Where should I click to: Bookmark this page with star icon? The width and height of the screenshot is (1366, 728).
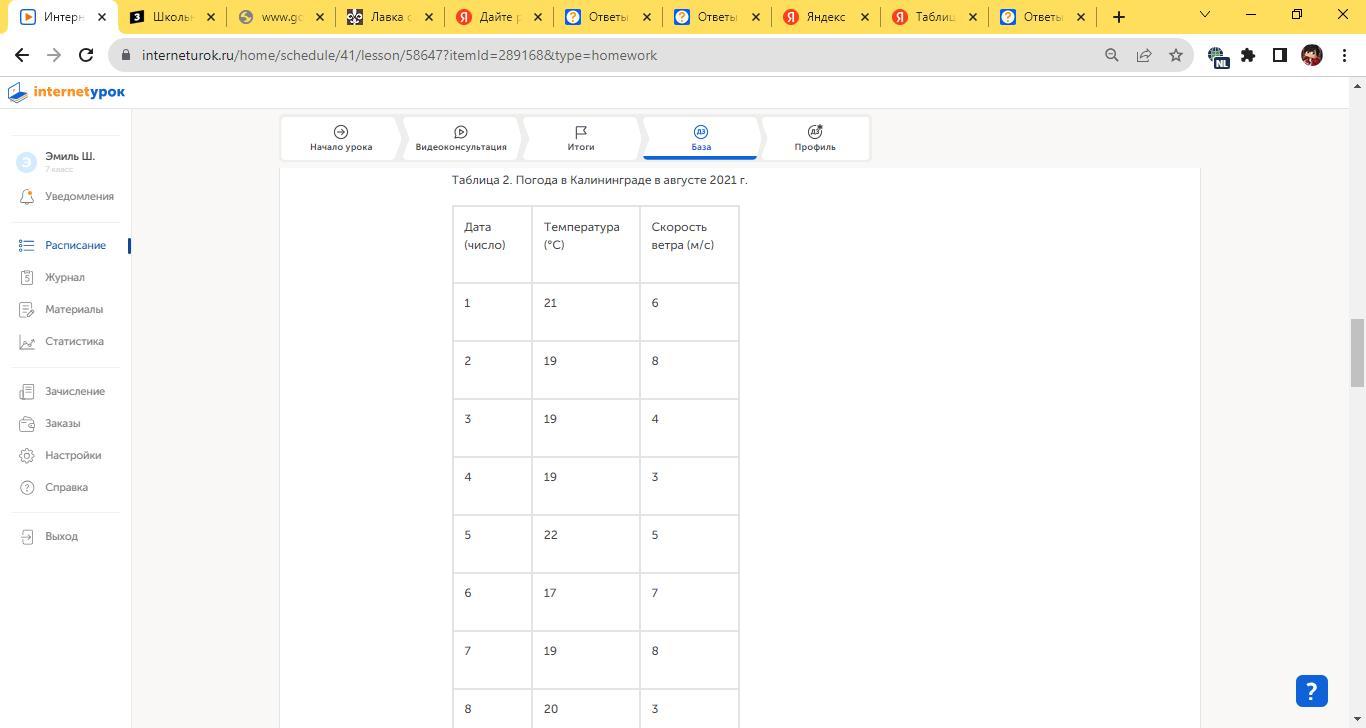pos(1176,55)
